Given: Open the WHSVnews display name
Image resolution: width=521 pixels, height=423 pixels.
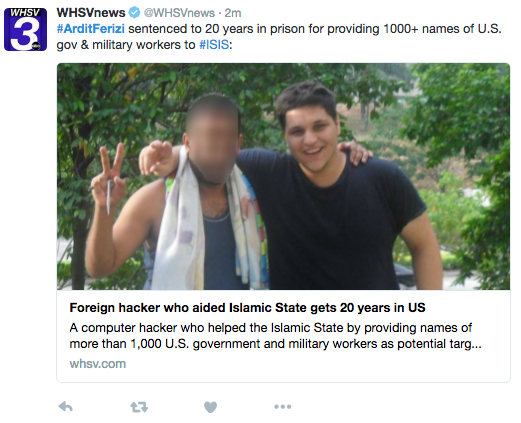Looking at the screenshot, I should [x=91, y=13].
